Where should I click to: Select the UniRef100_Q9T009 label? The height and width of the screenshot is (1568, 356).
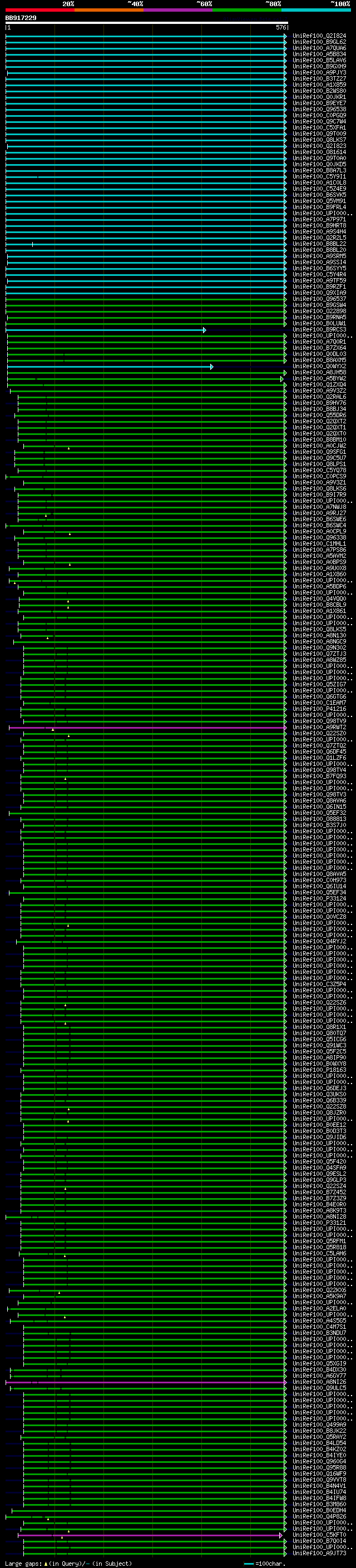coord(319,134)
